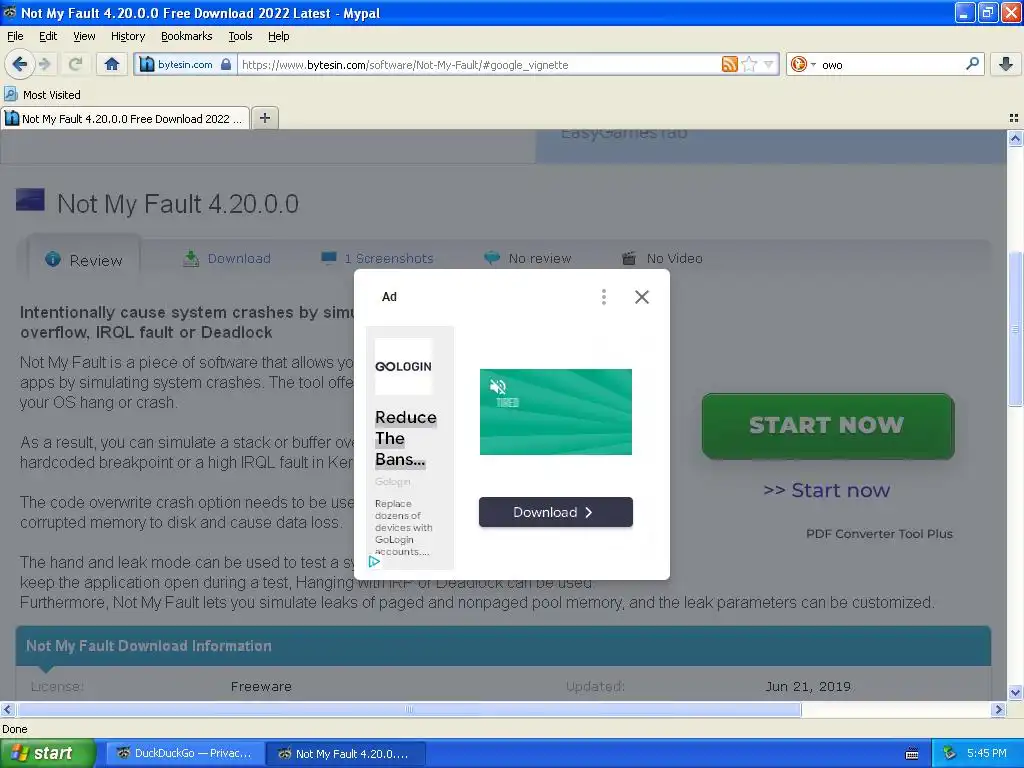Open the View menu
Screen dimensions: 1024x768
tap(84, 36)
